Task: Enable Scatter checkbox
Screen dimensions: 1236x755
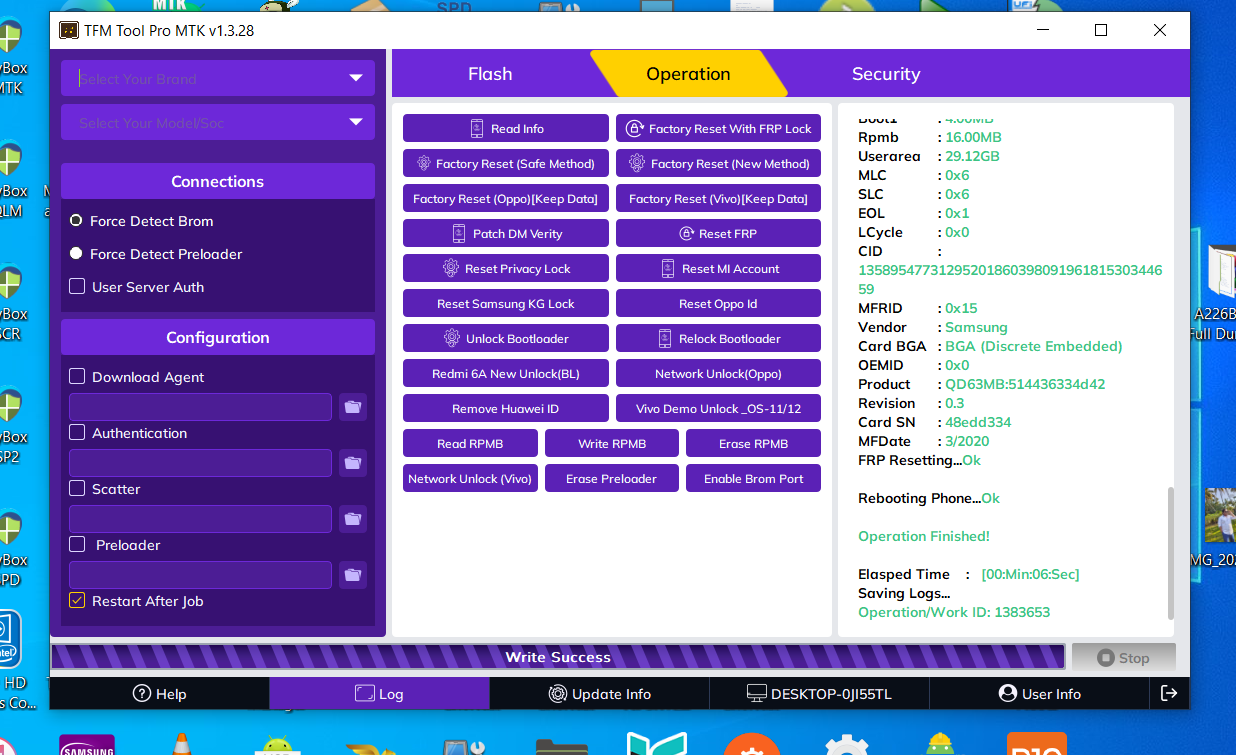Action: 77,489
